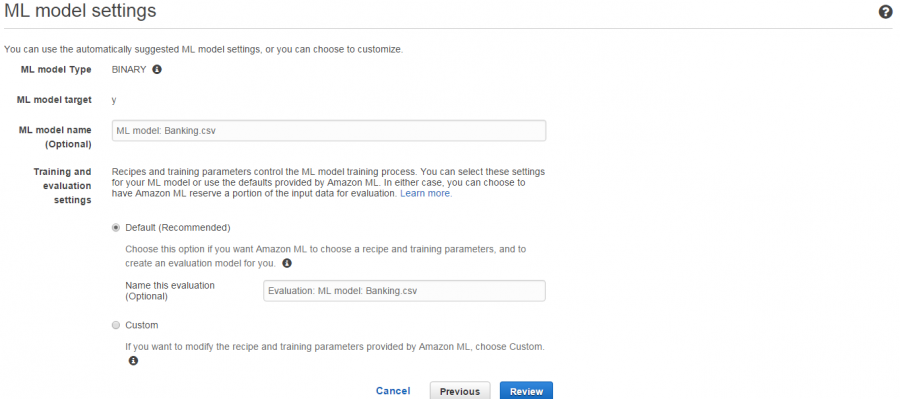Open the Learn more link
The image size is (900, 399).
coord(426,193)
